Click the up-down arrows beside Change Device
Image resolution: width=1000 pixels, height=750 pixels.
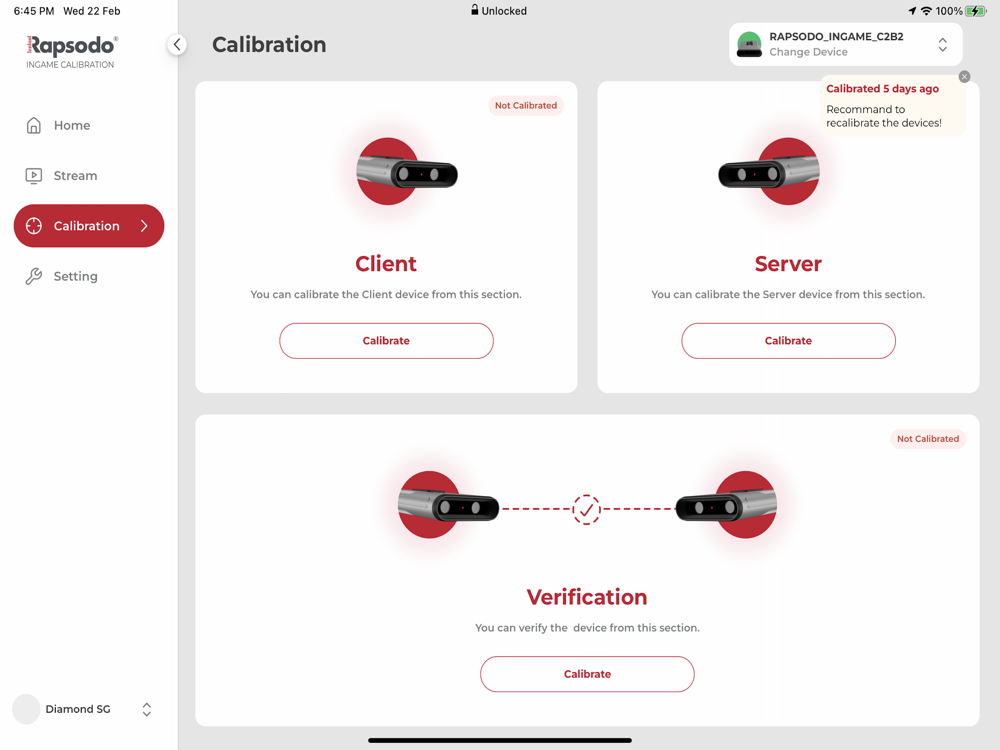[x=943, y=44]
